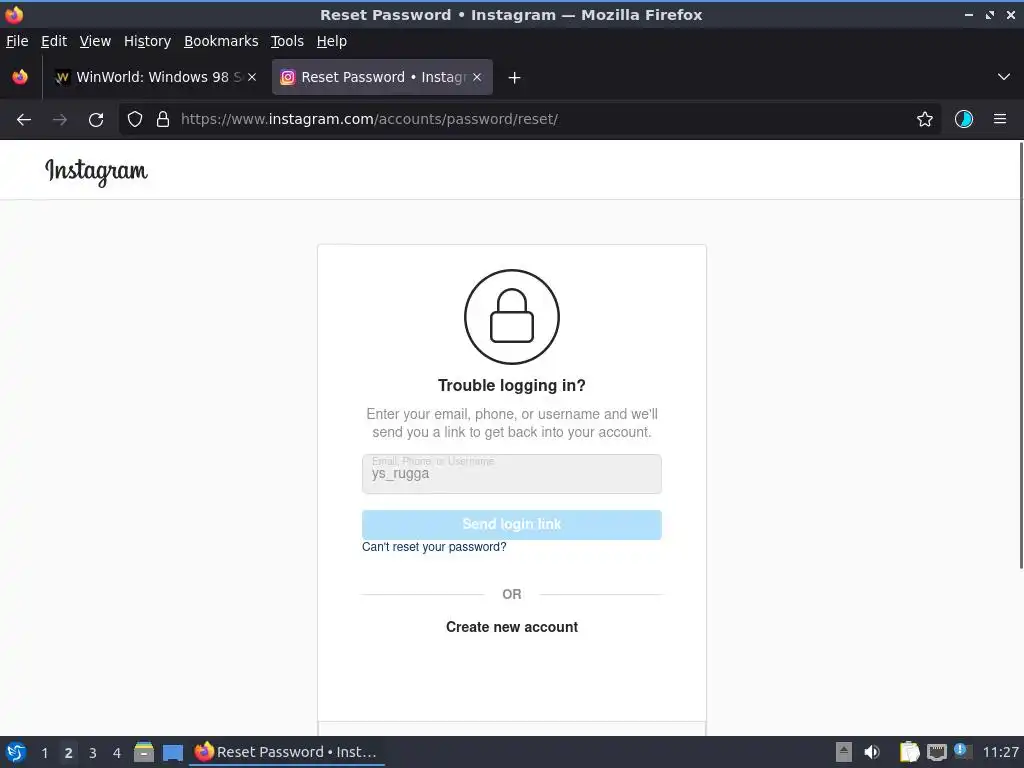Viewport: 1024px width, 768px height.
Task: Open the History menu
Action: pyautogui.click(x=148, y=41)
